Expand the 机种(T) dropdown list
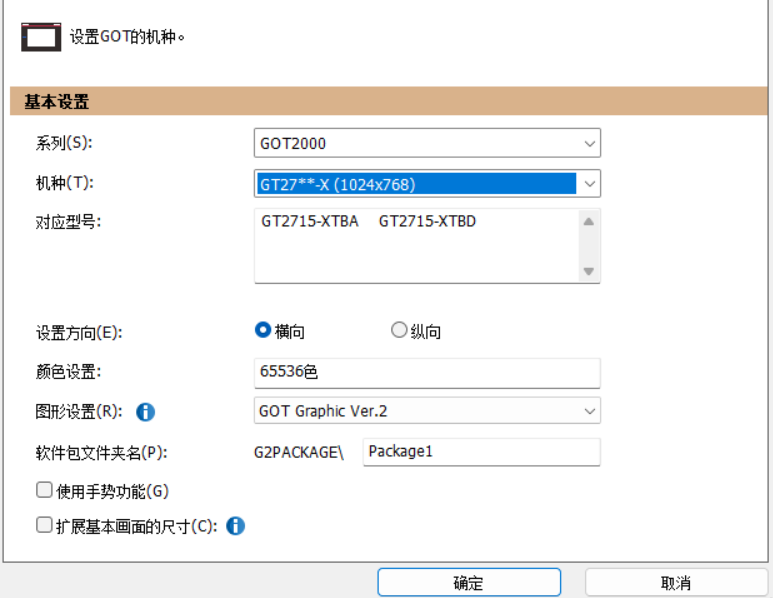Screen dimensions: 773x598 tap(589, 184)
